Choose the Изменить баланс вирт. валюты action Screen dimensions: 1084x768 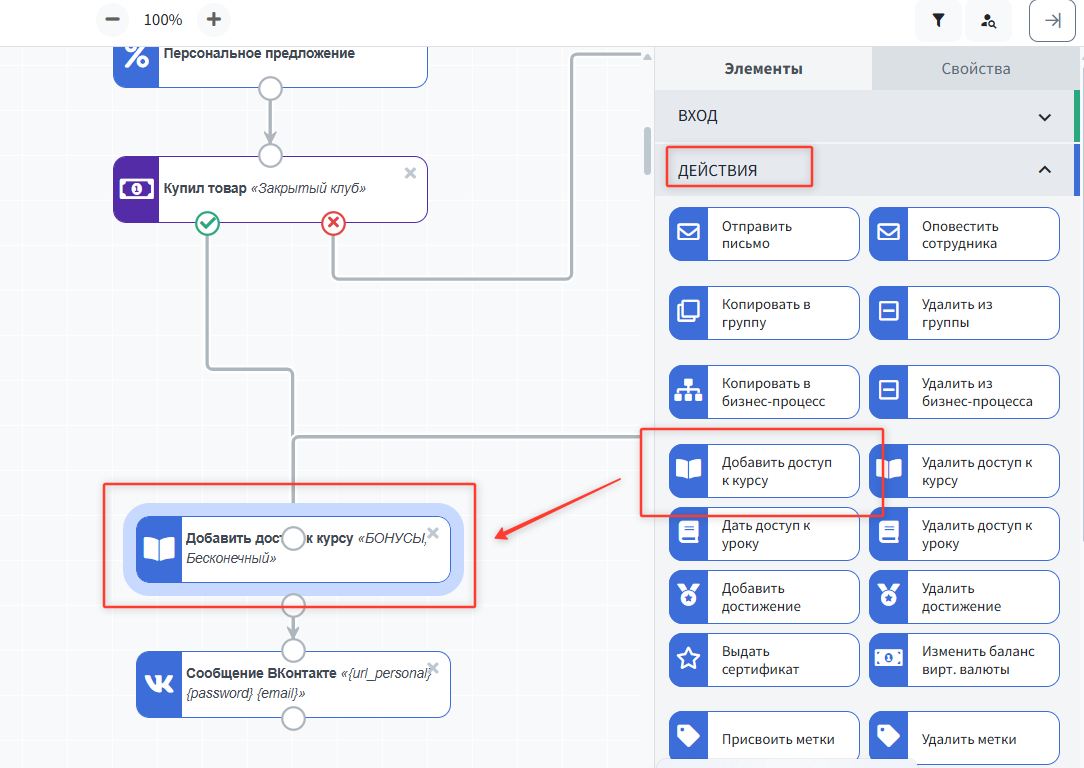point(963,660)
